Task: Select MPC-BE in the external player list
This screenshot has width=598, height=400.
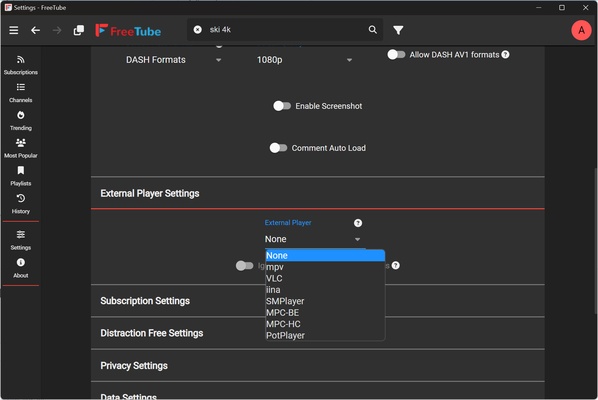Action: pos(325,313)
